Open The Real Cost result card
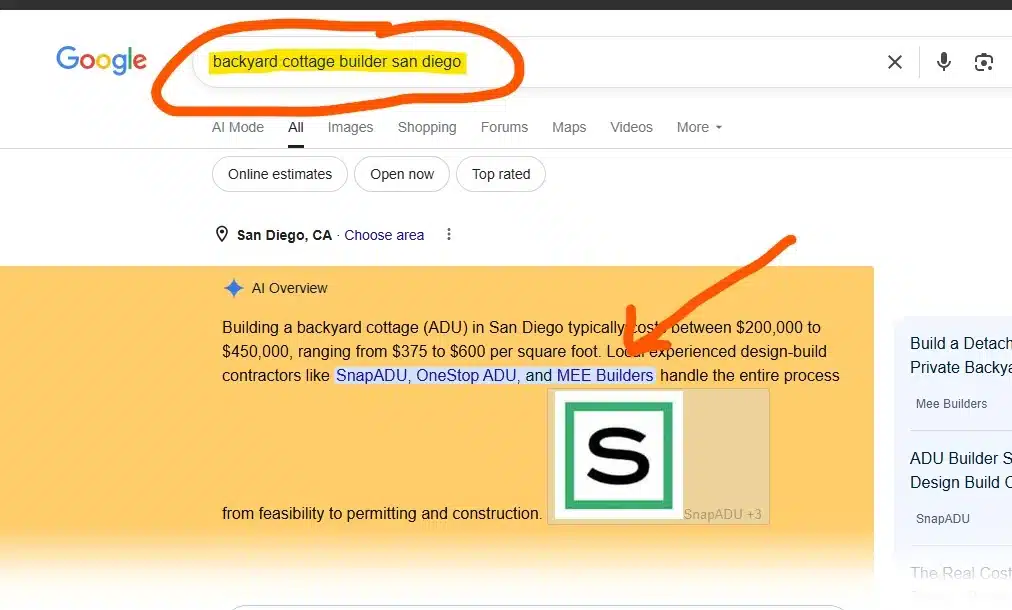 pos(960,573)
